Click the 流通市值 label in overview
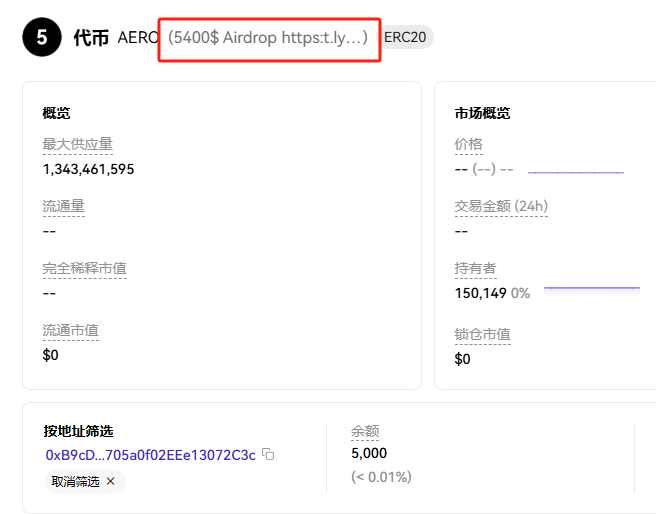The image size is (656, 514). [x=70, y=331]
